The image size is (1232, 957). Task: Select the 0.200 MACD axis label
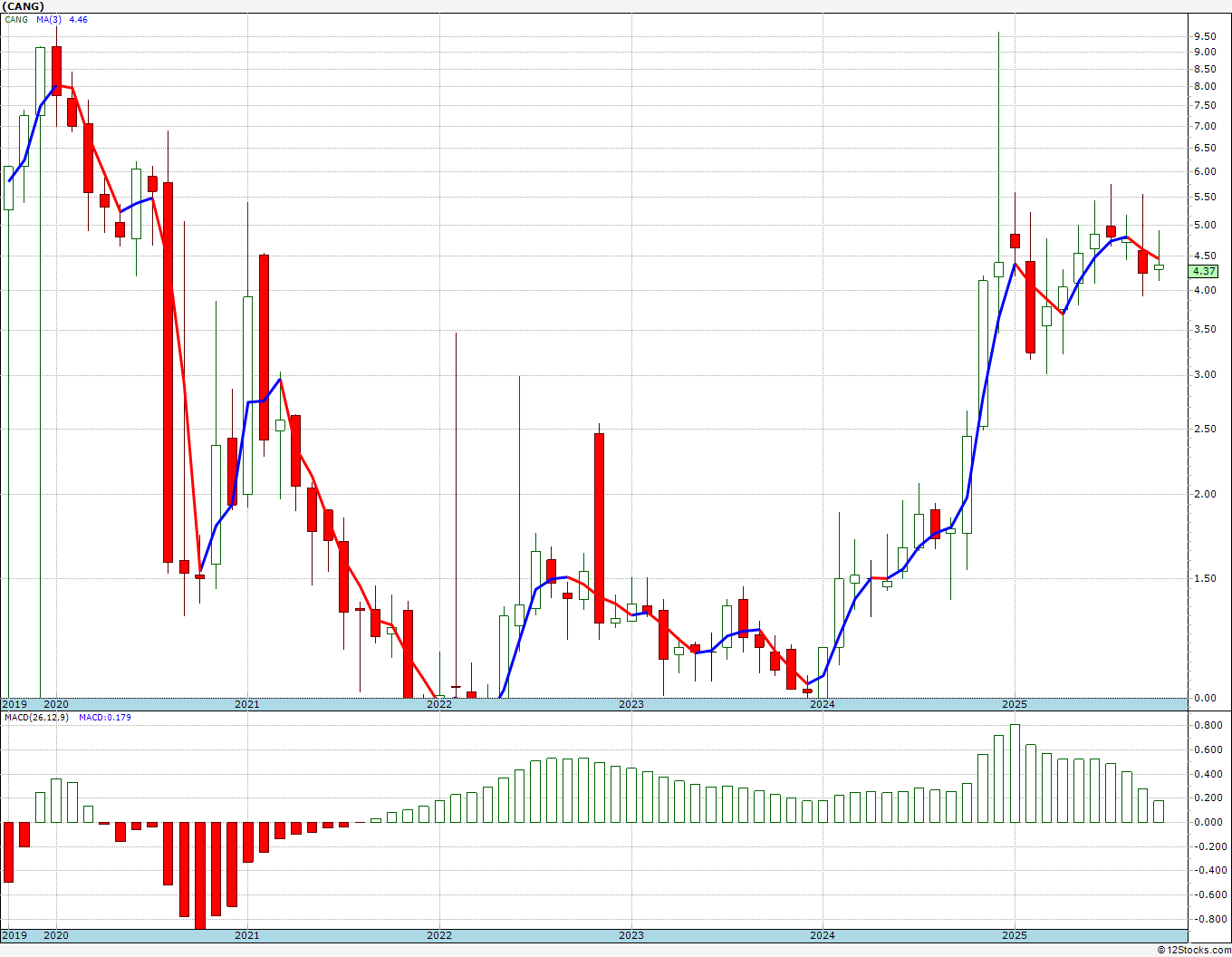point(1207,797)
